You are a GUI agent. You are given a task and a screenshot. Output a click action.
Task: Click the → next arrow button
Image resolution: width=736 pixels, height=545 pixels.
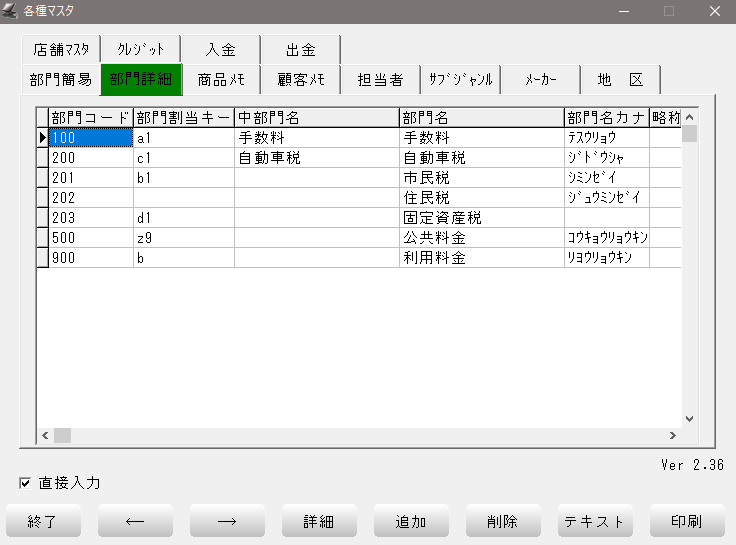coord(227,521)
